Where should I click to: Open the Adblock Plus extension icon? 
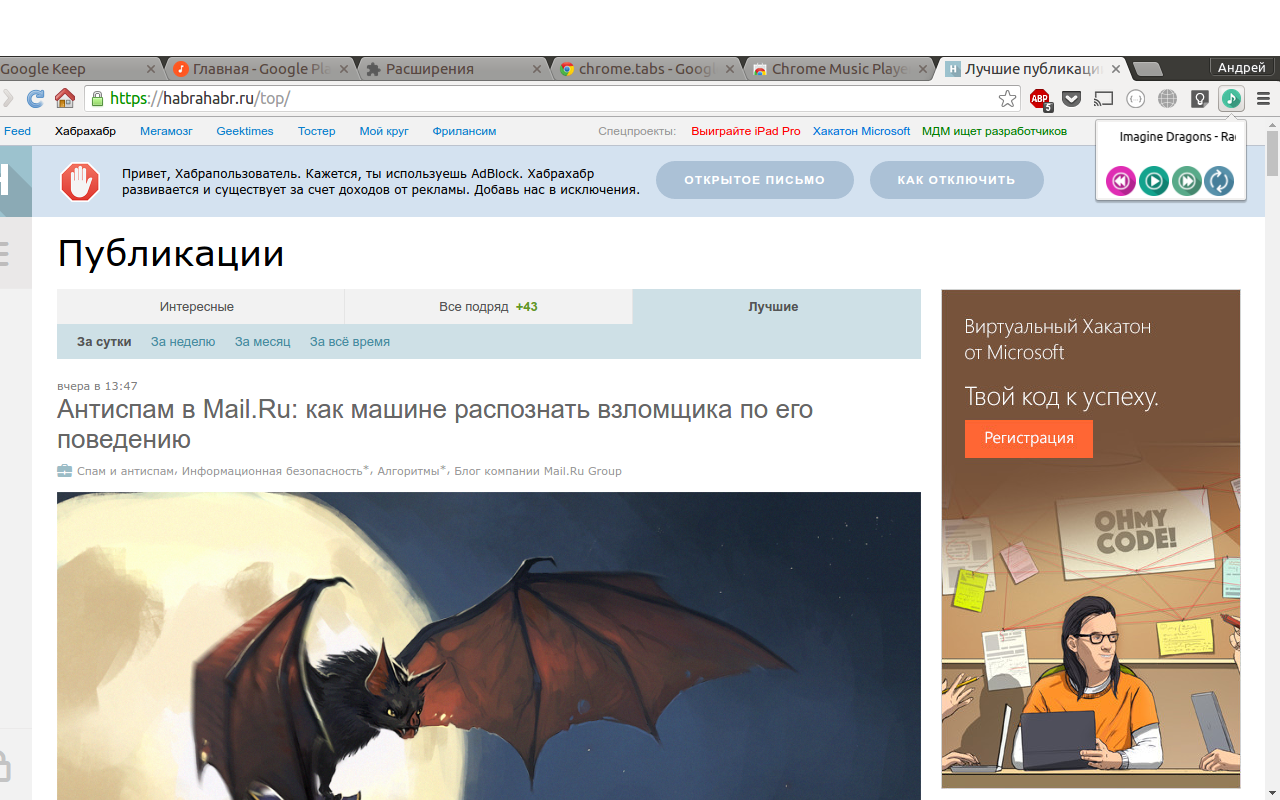point(1040,99)
